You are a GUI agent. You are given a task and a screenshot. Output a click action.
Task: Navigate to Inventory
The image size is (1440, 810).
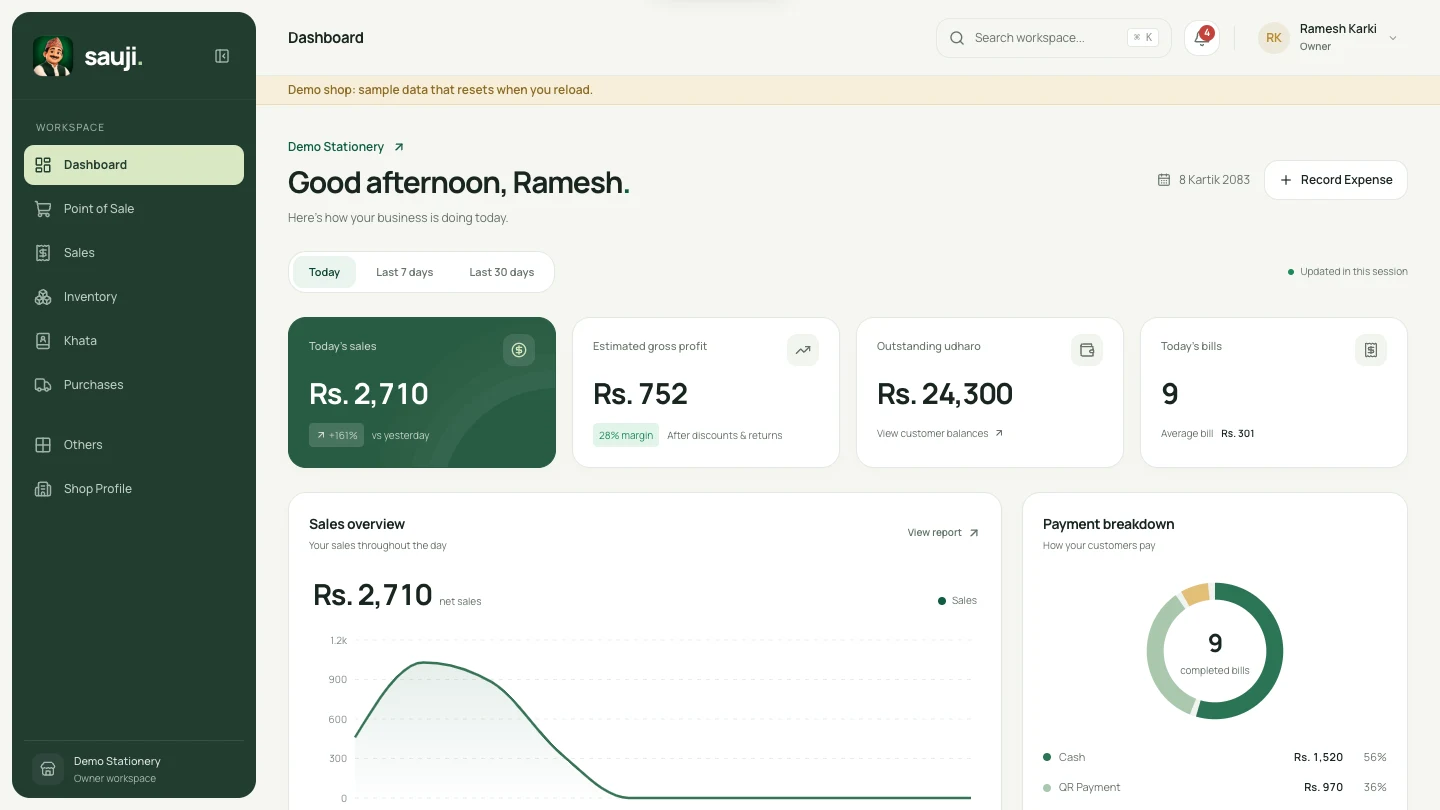(x=134, y=297)
